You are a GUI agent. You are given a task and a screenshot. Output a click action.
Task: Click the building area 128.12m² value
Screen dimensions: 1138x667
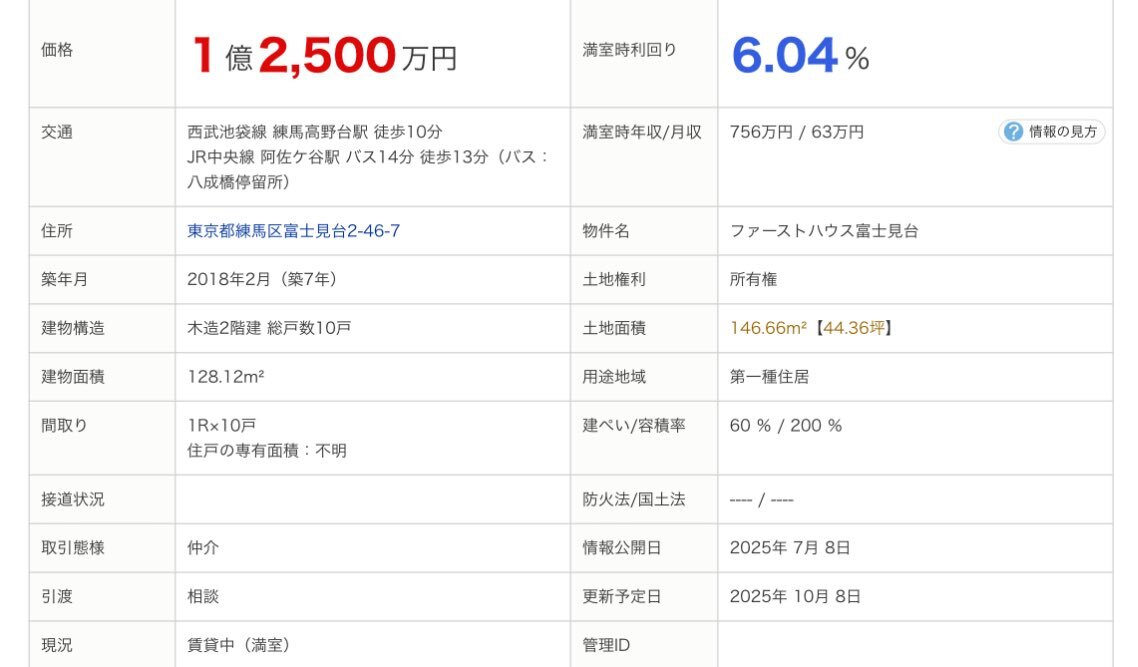click(x=226, y=377)
